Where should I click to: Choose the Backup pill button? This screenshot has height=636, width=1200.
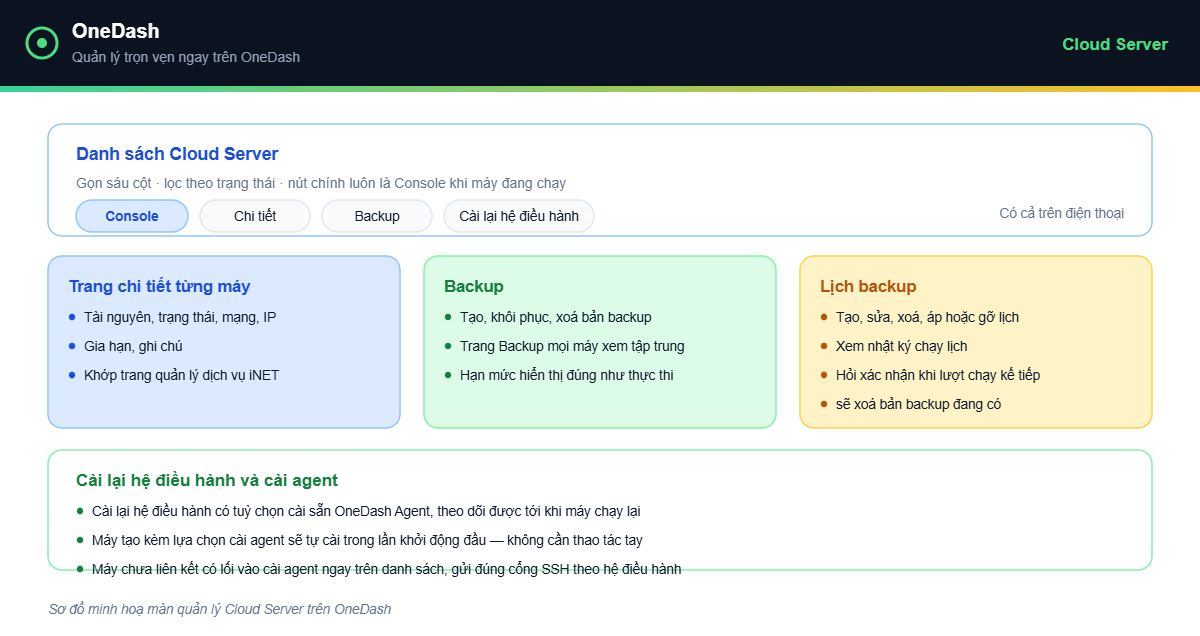click(377, 216)
